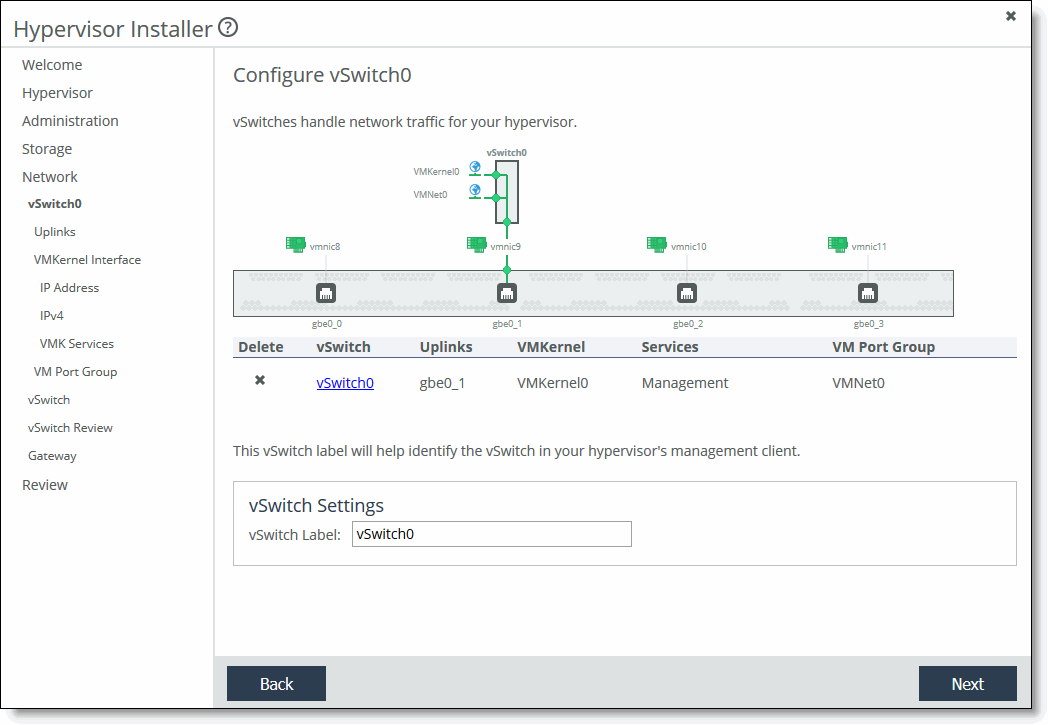This screenshot has width=1048, height=725.
Task: Delete vSwitch0 using the X icon
Action: pos(260,381)
